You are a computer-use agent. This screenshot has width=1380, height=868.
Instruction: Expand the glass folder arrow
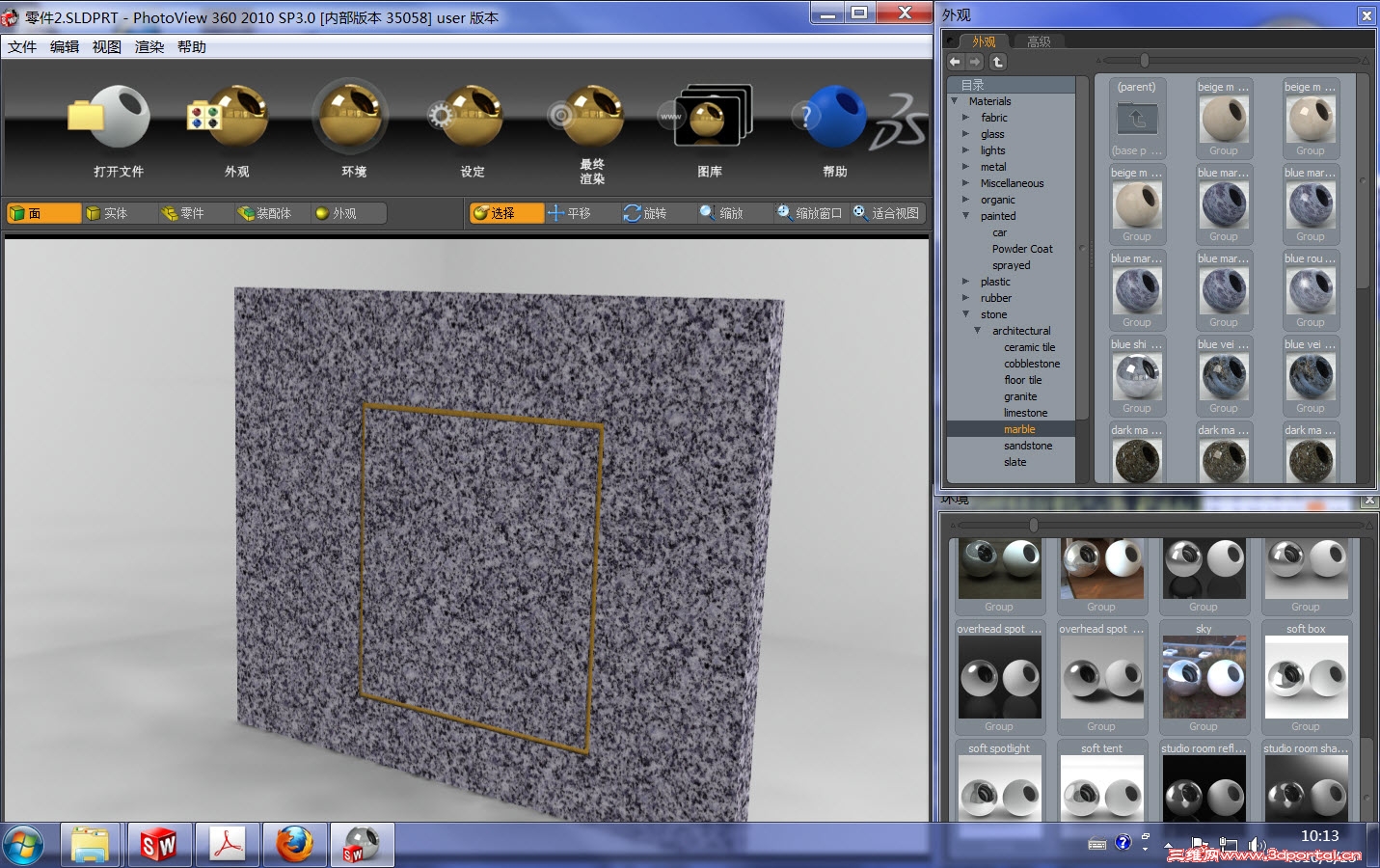(x=965, y=134)
